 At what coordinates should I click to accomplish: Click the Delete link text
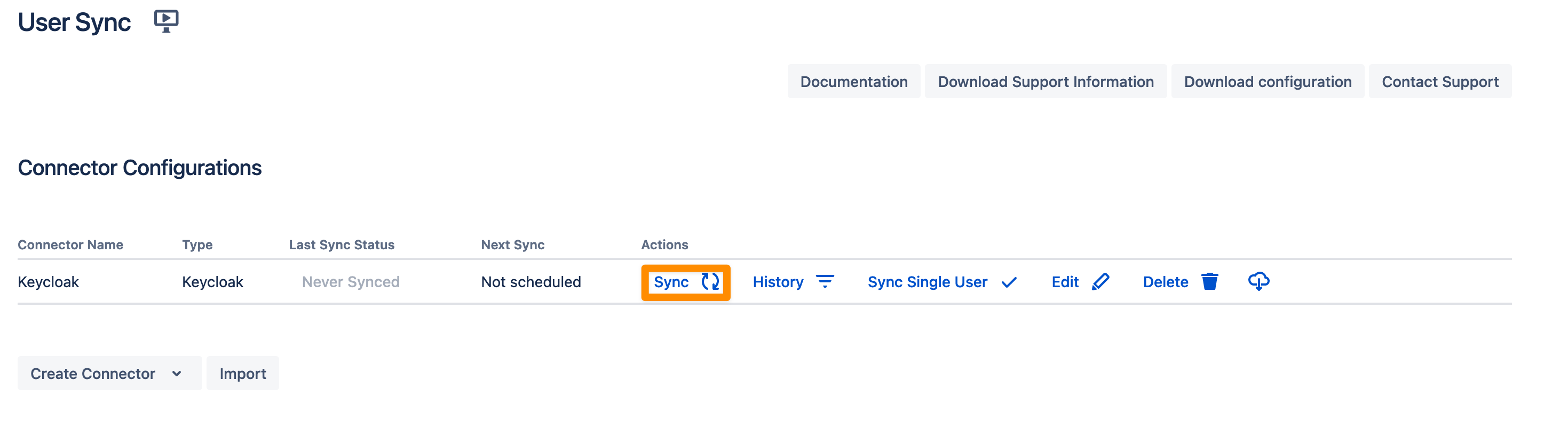1165,282
